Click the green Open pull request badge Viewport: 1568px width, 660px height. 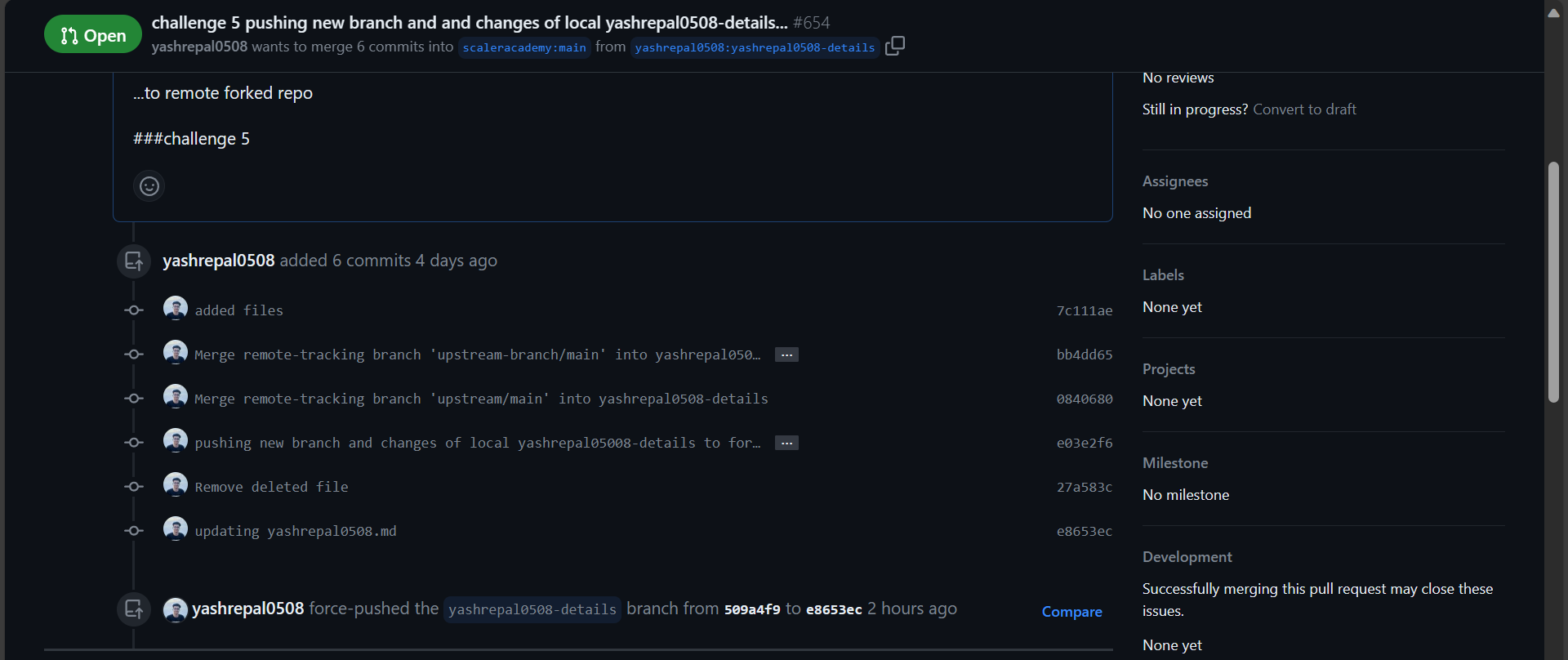point(92,33)
